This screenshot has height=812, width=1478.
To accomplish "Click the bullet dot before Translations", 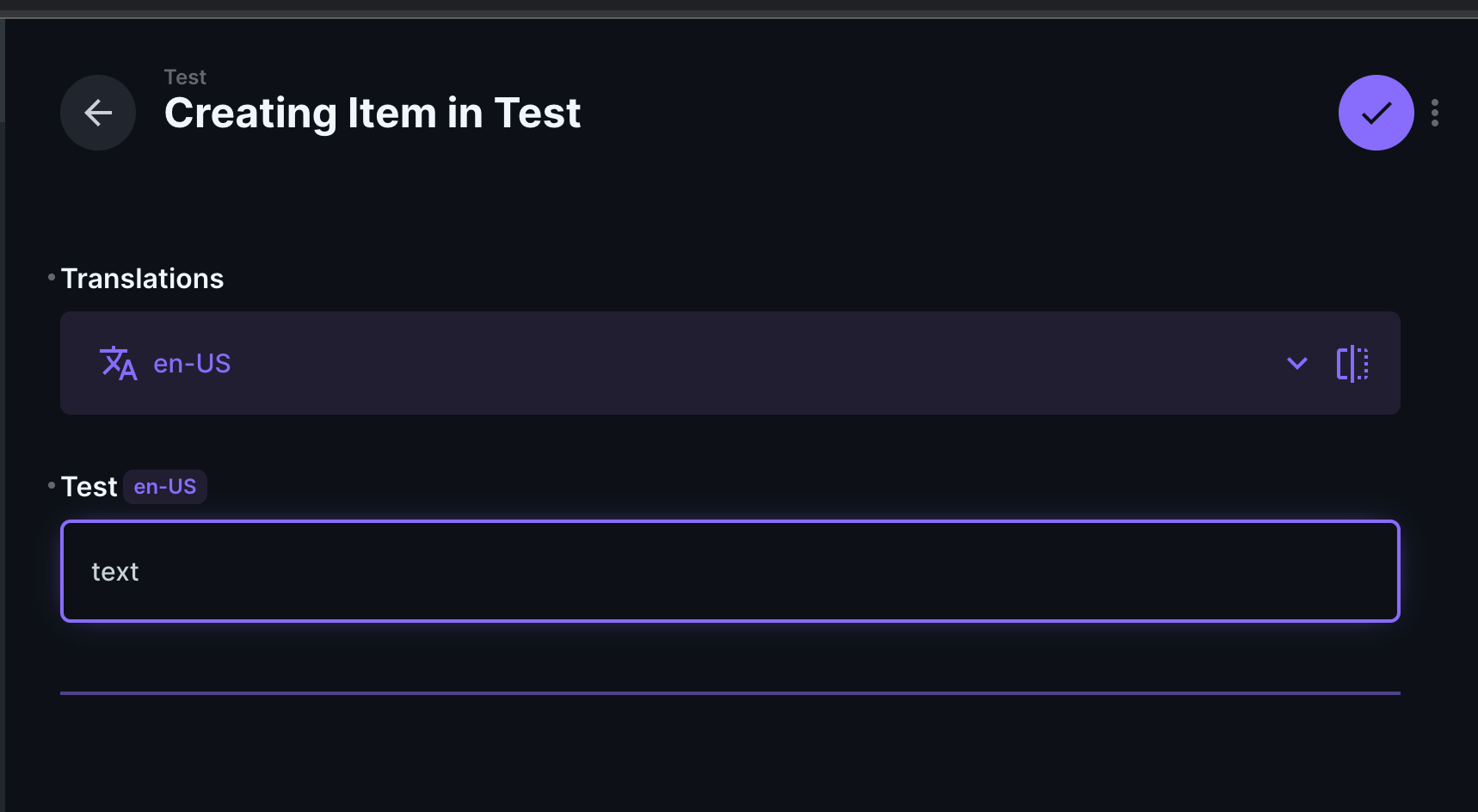I will [52, 277].
